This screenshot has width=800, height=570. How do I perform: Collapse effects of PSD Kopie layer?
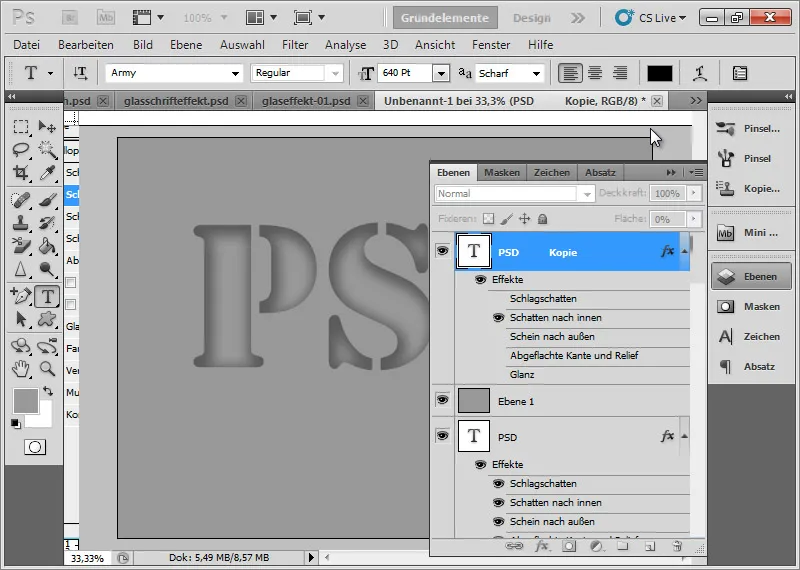[684, 251]
